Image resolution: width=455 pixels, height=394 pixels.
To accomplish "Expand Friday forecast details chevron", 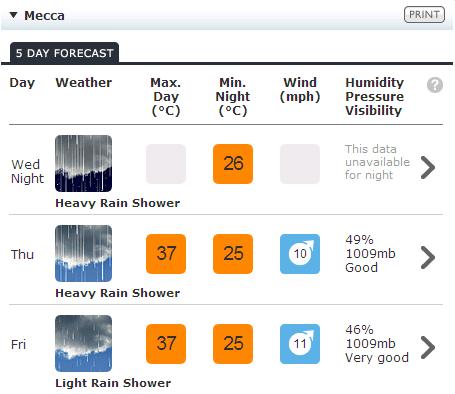I will (x=428, y=347).
